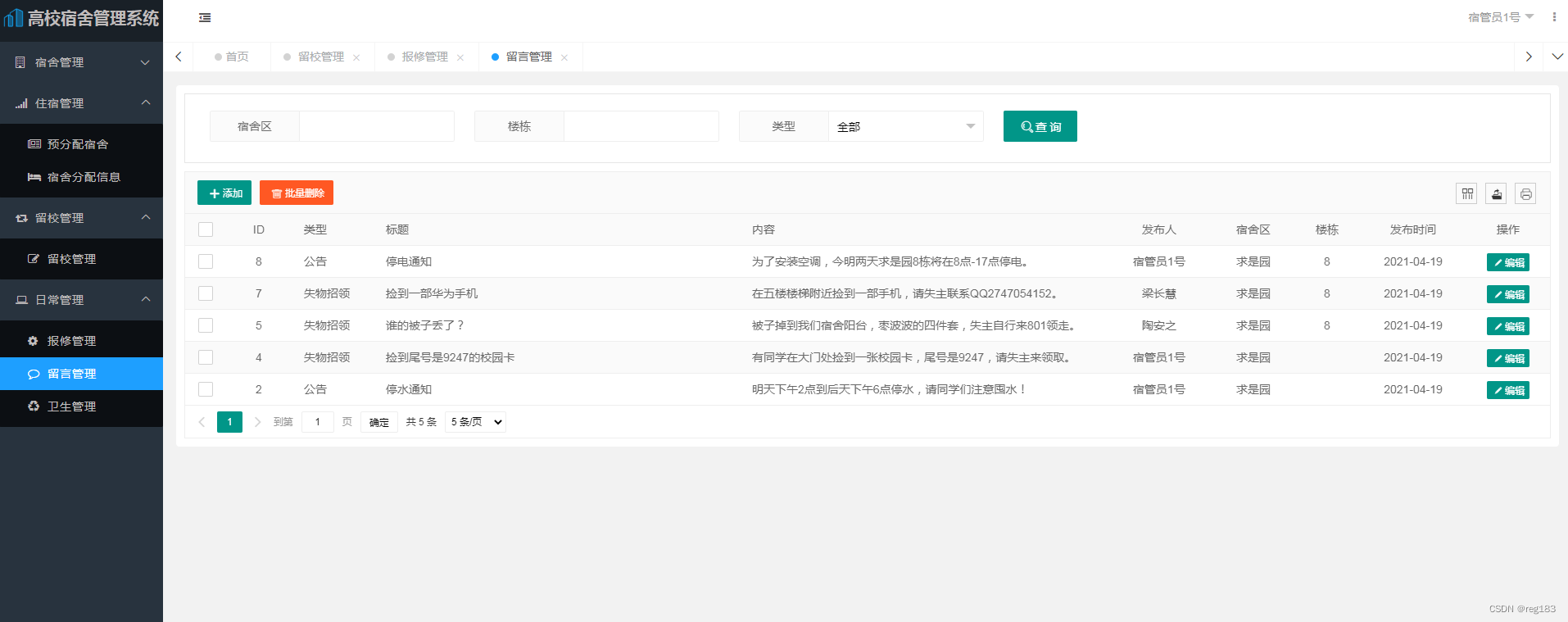Screen dimensions: 1568x622
Task: Close the 留言管理 tab
Action: coord(564,57)
